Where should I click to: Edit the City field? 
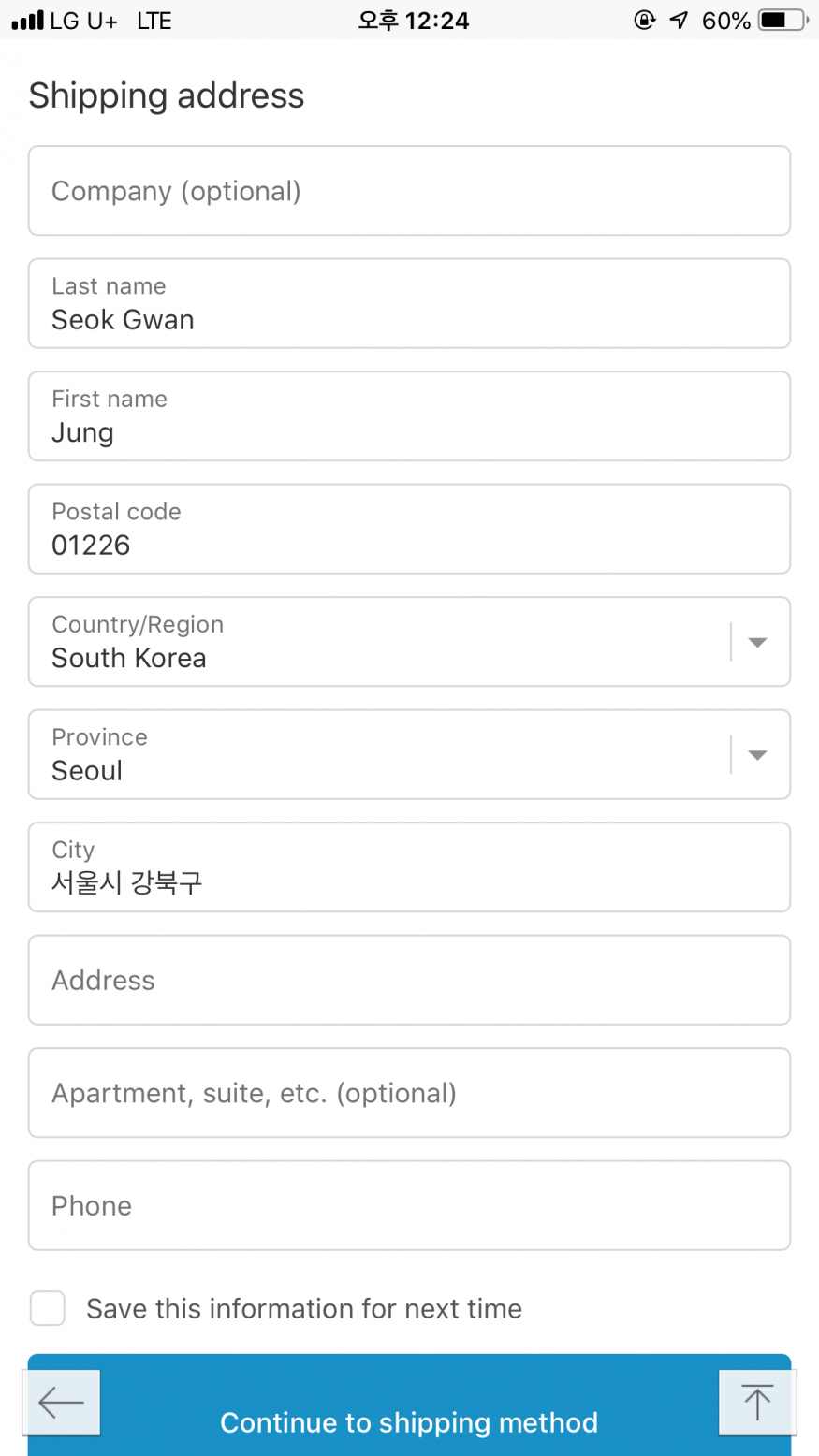(409, 867)
